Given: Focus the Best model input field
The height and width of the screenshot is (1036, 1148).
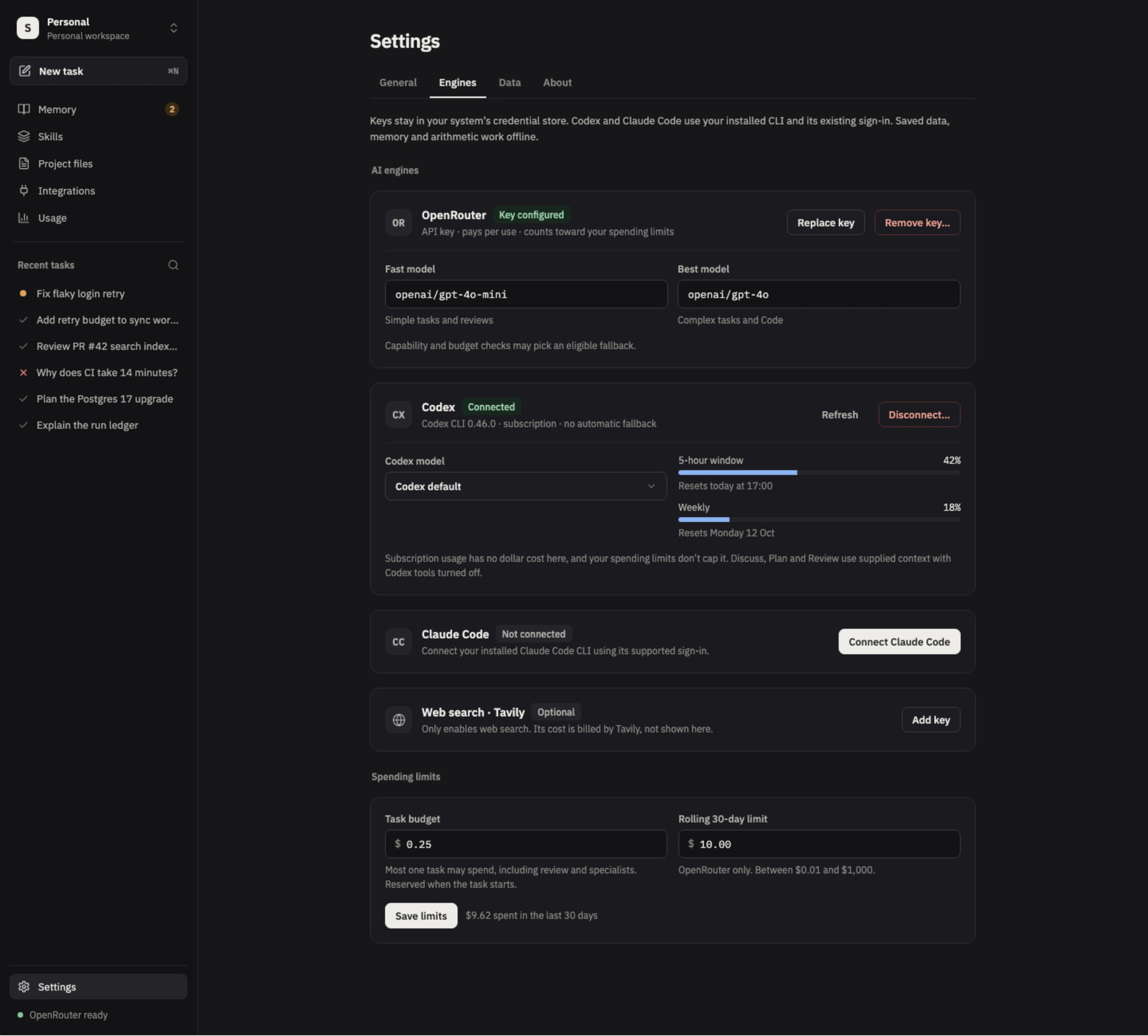Looking at the screenshot, I should [x=819, y=294].
